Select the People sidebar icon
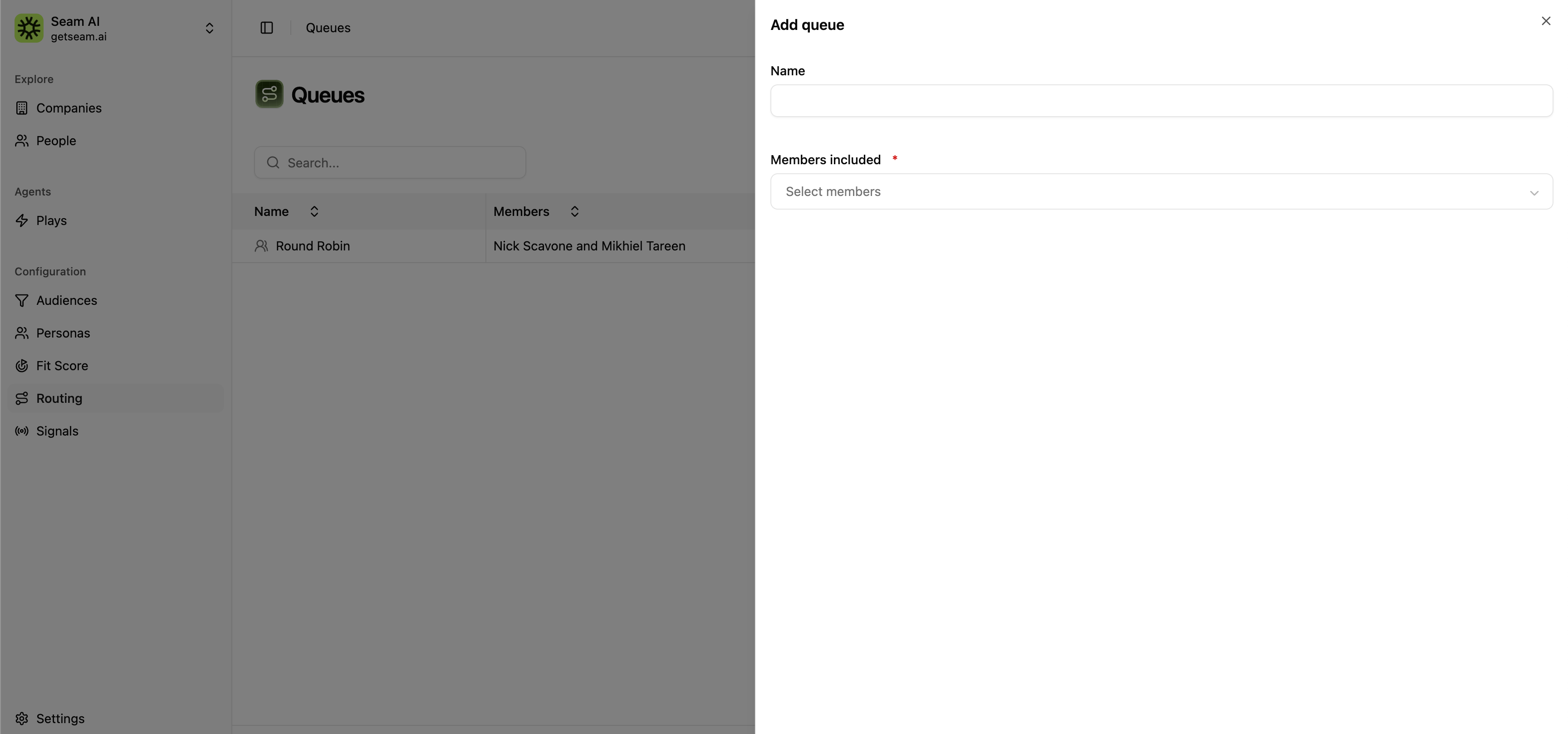 click(22, 141)
